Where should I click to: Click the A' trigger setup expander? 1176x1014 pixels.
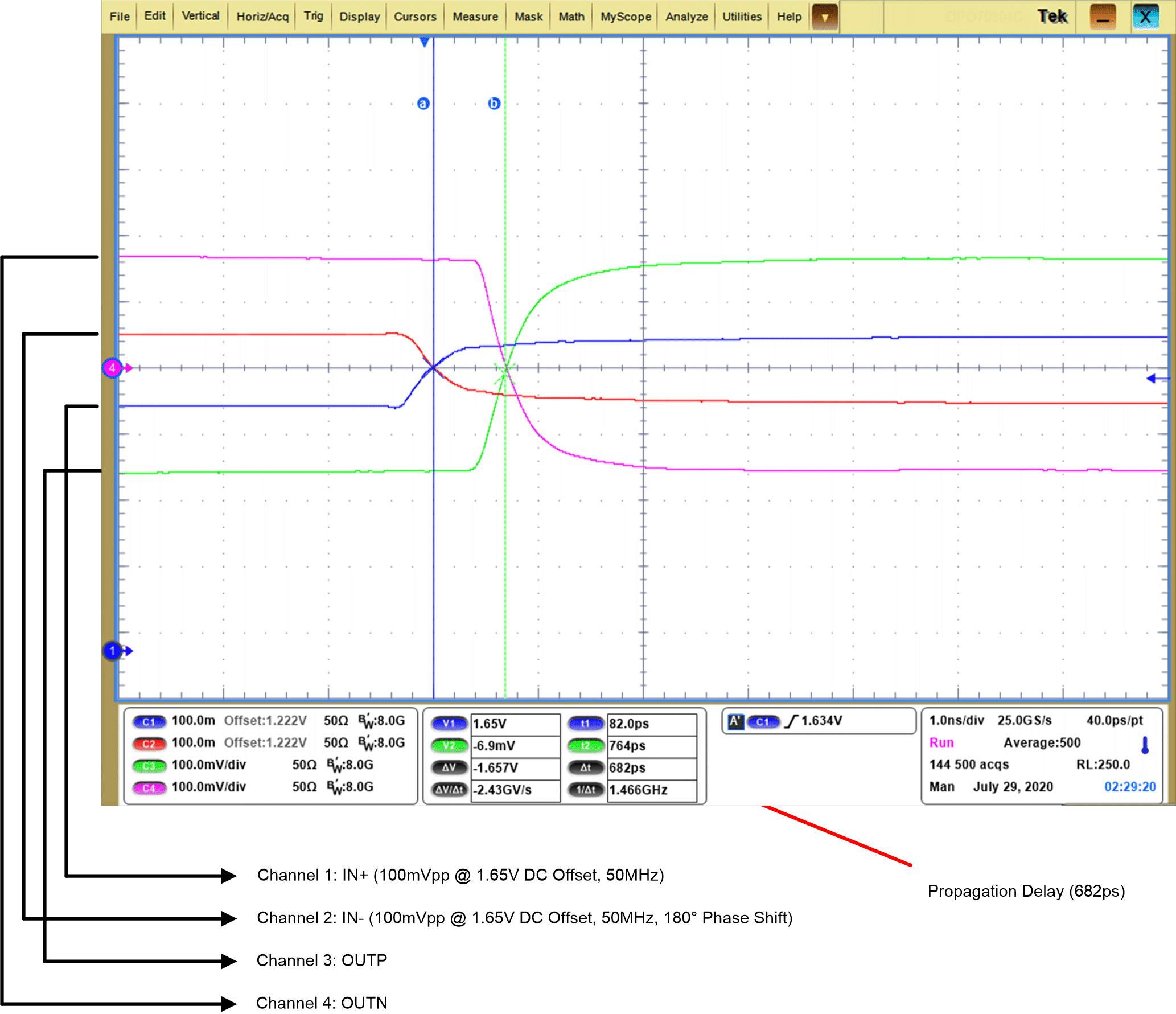click(x=735, y=721)
